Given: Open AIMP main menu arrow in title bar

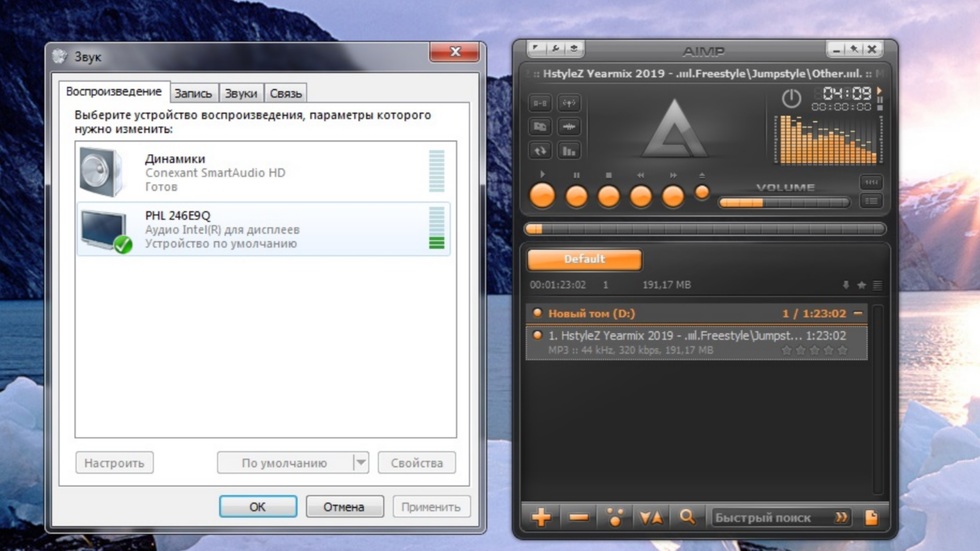Looking at the screenshot, I should (536, 49).
